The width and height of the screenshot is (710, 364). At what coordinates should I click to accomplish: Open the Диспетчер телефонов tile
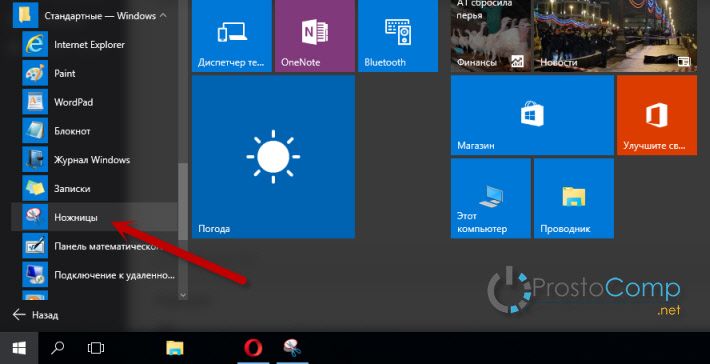(232, 36)
